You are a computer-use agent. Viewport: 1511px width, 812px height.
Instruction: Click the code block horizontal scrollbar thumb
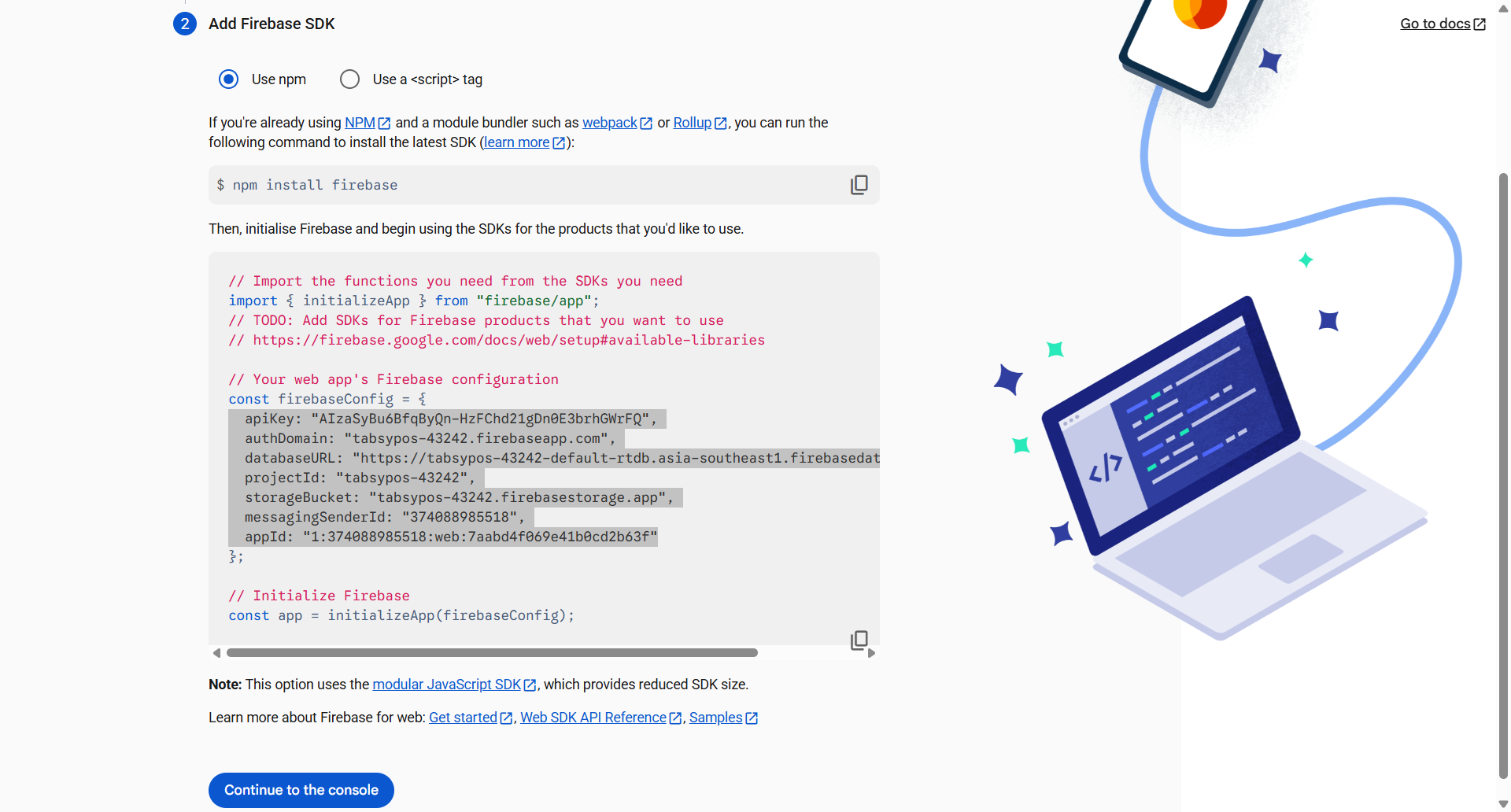tap(492, 653)
